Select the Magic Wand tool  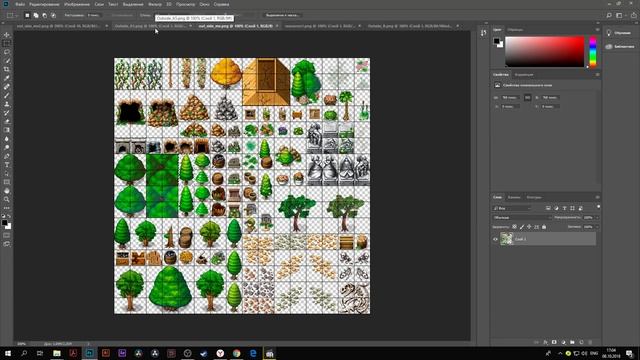[7, 61]
